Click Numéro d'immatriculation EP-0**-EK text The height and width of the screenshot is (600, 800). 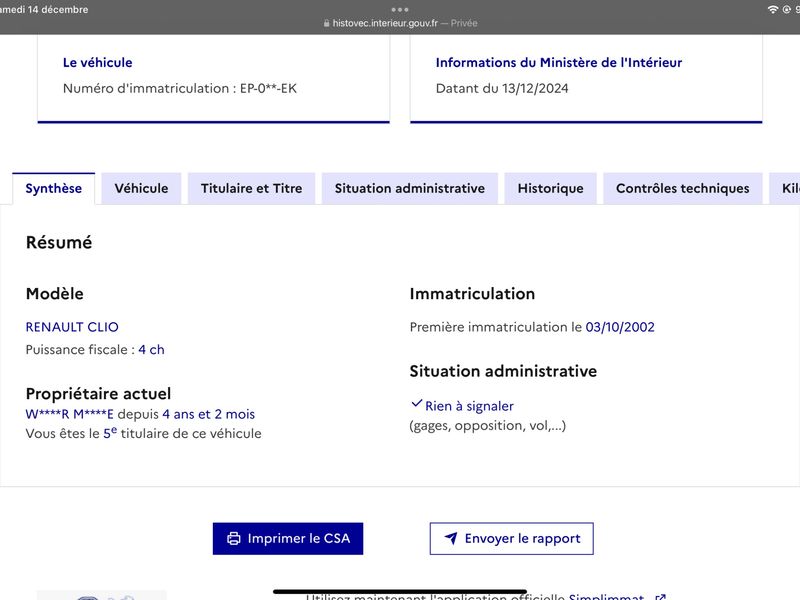[x=180, y=88]
